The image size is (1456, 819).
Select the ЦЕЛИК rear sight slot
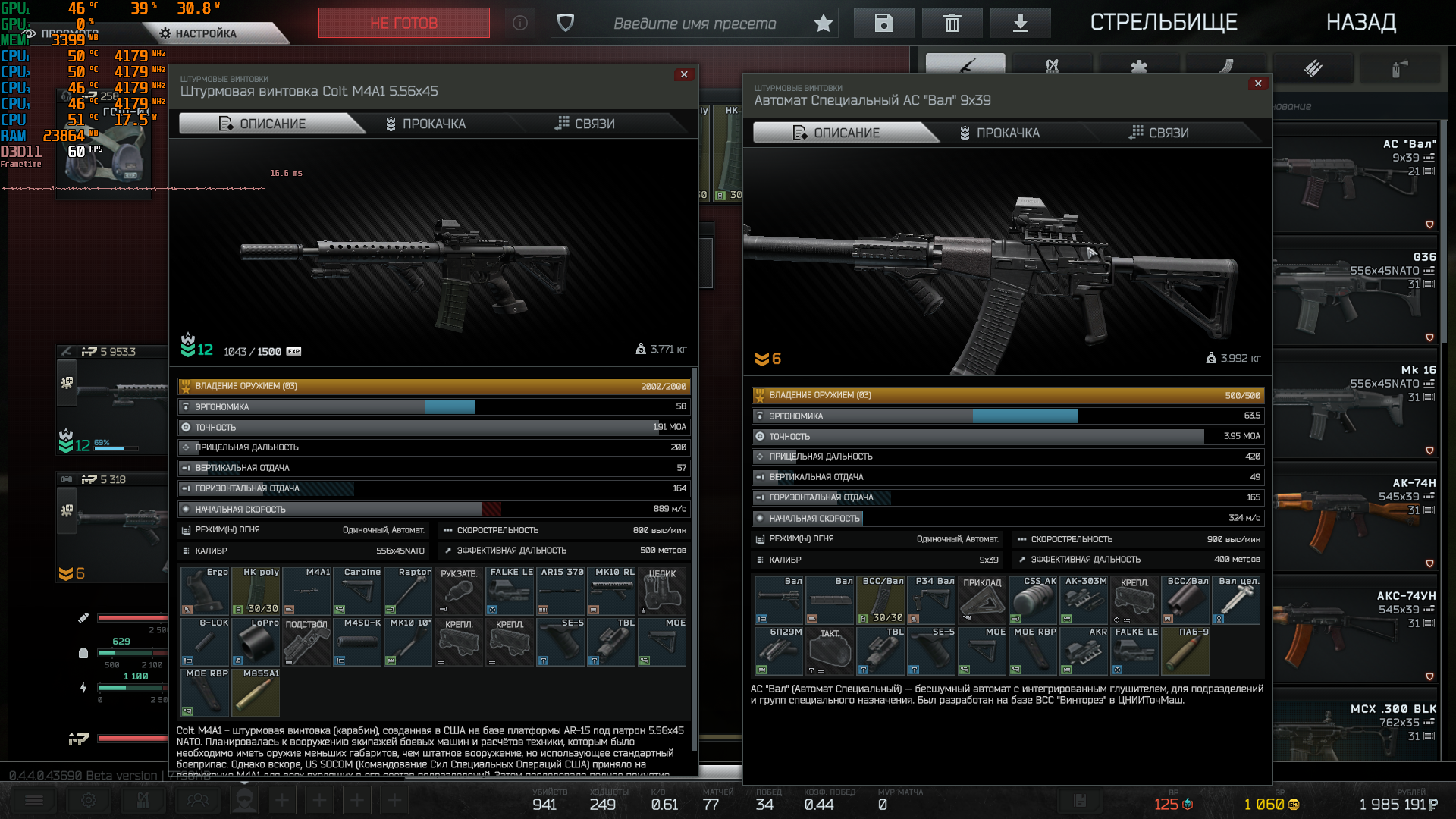pos(662,591)
